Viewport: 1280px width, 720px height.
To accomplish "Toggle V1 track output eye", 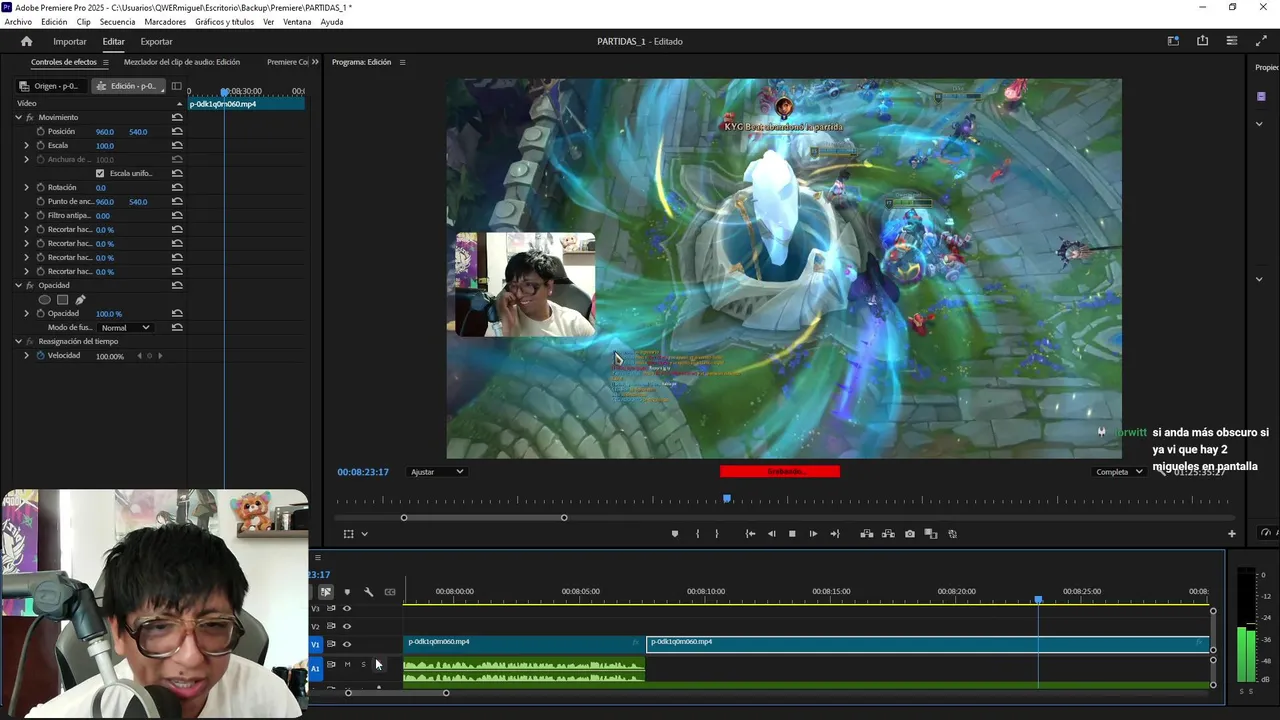I will click(347, 644).
